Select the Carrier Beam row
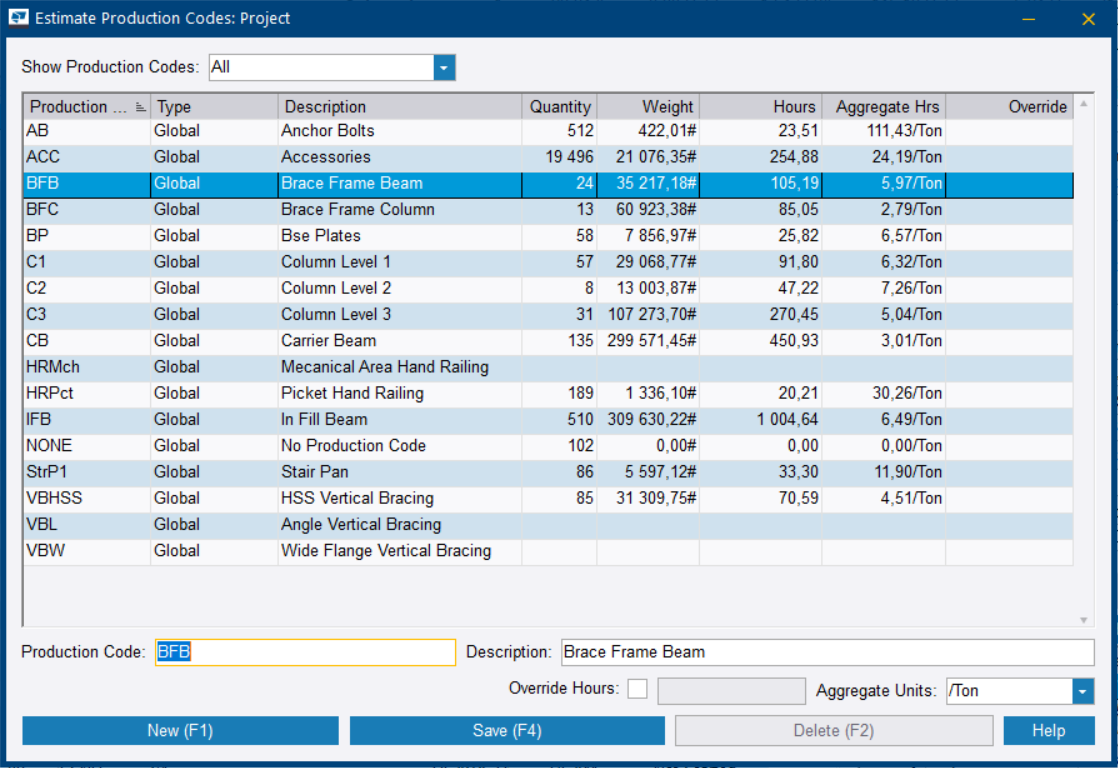The width and height of the screenshot is (1118, 768). (328, 341)
